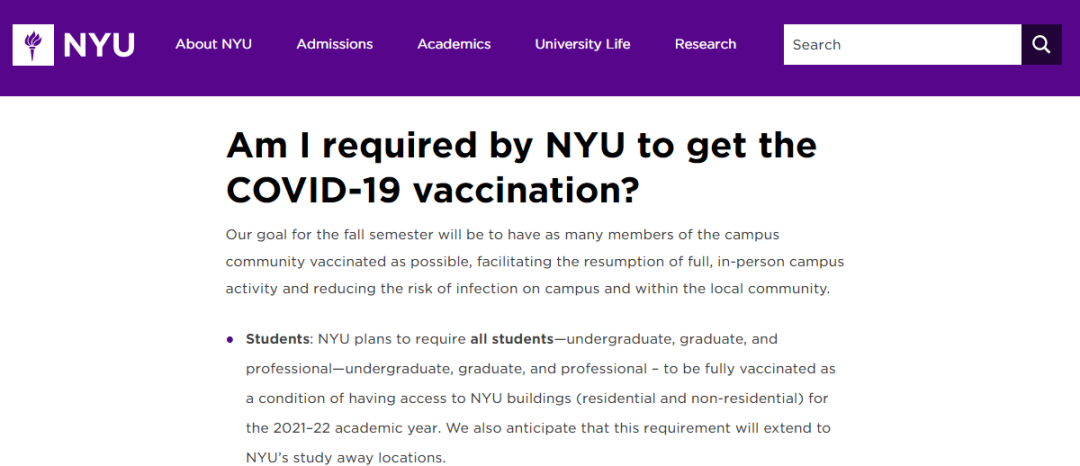Select Academics in the navigation bar
This screenshot has height=466, width=1080.
454,44
